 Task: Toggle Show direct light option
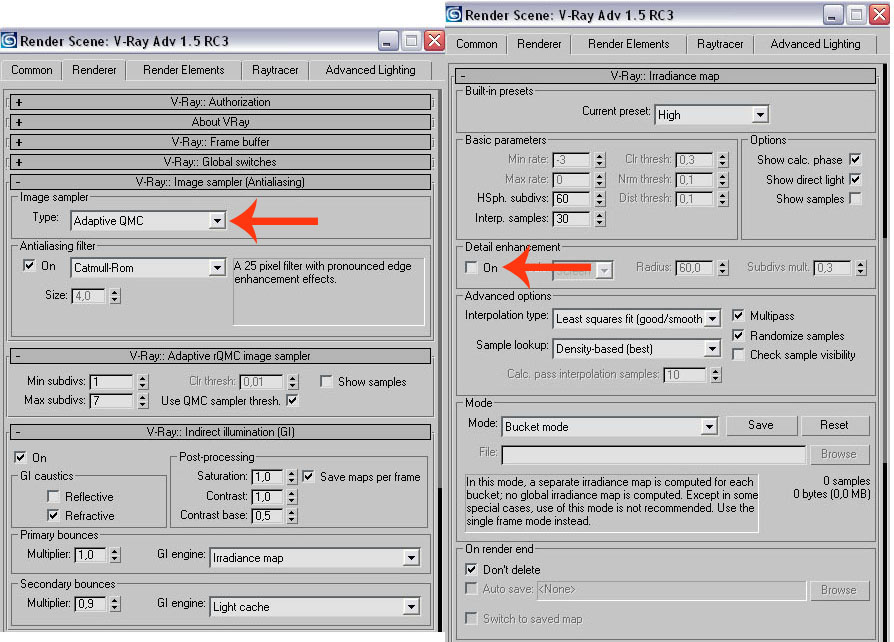coord(855,179)
